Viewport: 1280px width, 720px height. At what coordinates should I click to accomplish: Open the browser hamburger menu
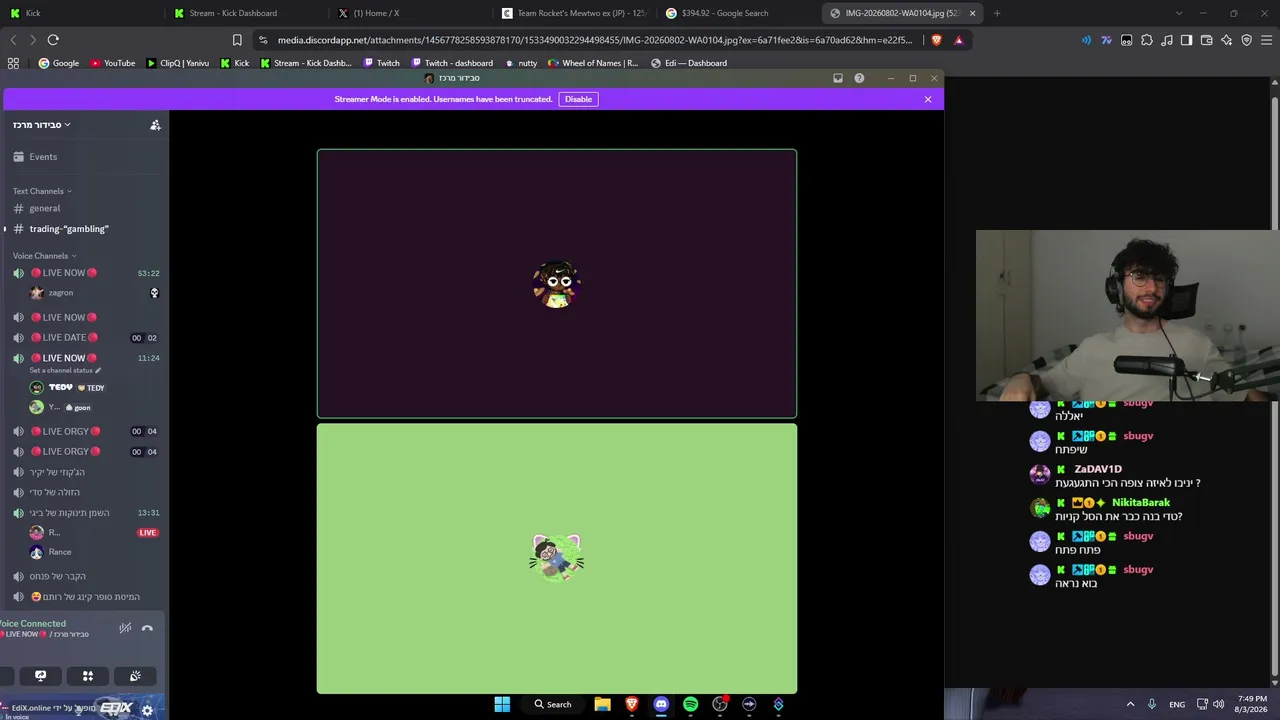coord(1266,40)
